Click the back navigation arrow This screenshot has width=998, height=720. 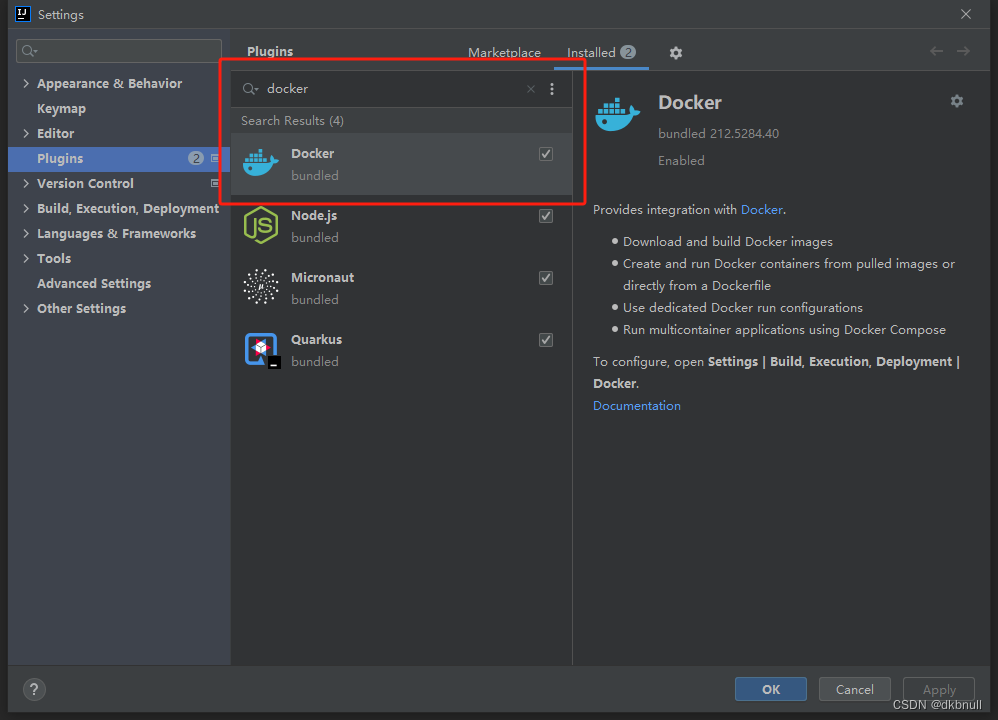pos(936,52)
